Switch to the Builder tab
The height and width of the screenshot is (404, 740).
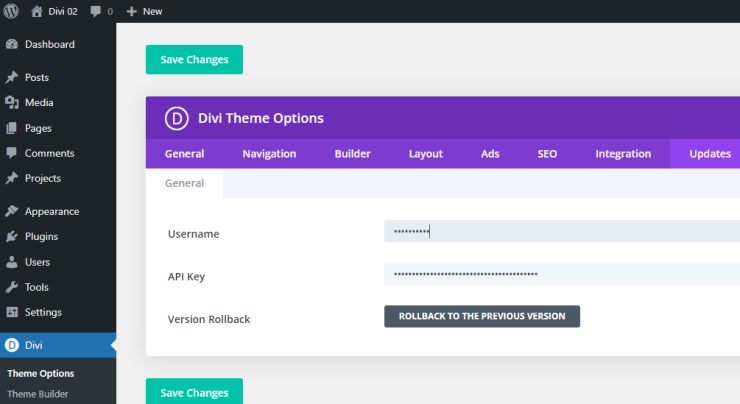[353, 153]
